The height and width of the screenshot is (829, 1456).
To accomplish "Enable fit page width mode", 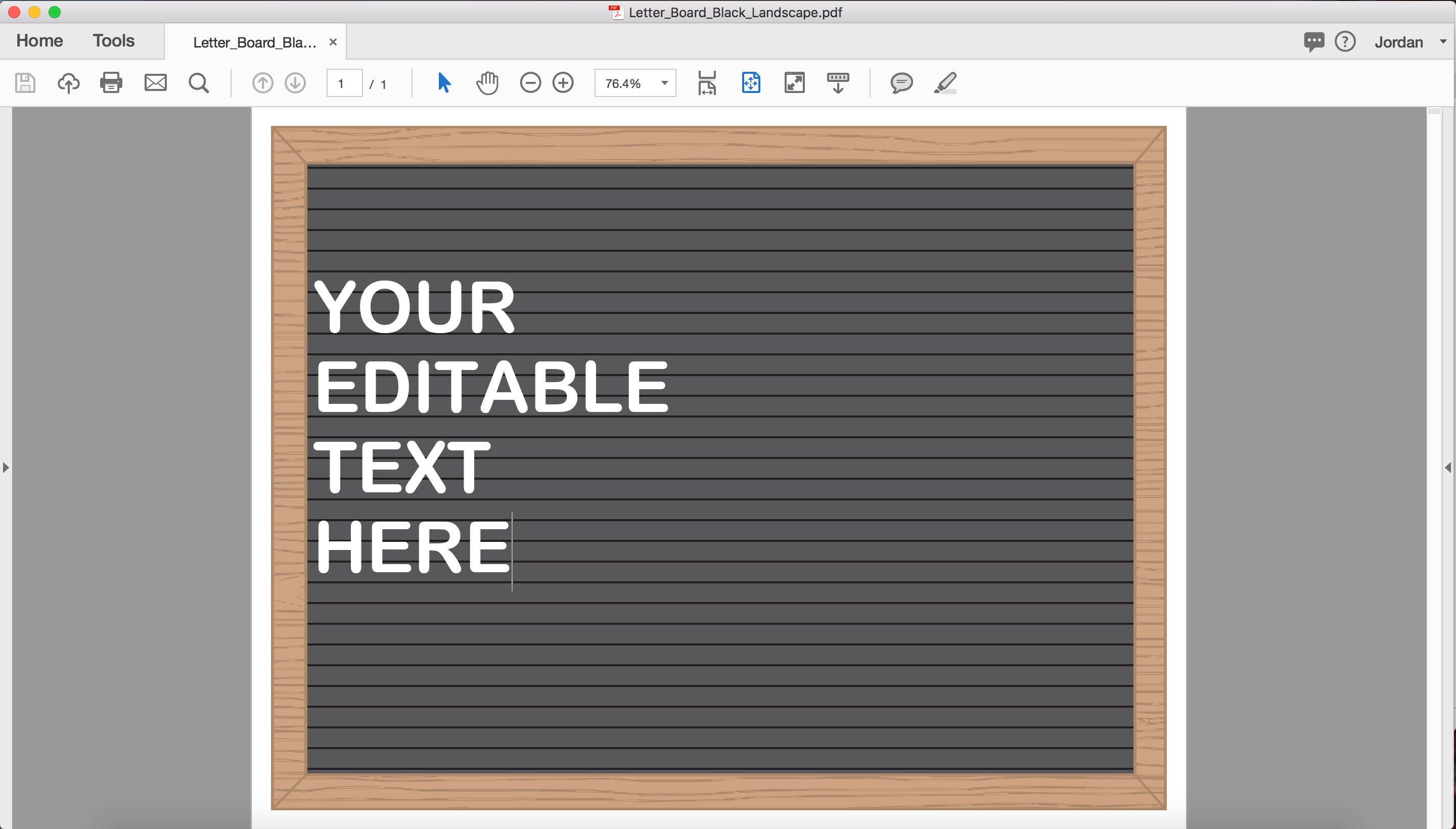I will [x=707, y=82].
